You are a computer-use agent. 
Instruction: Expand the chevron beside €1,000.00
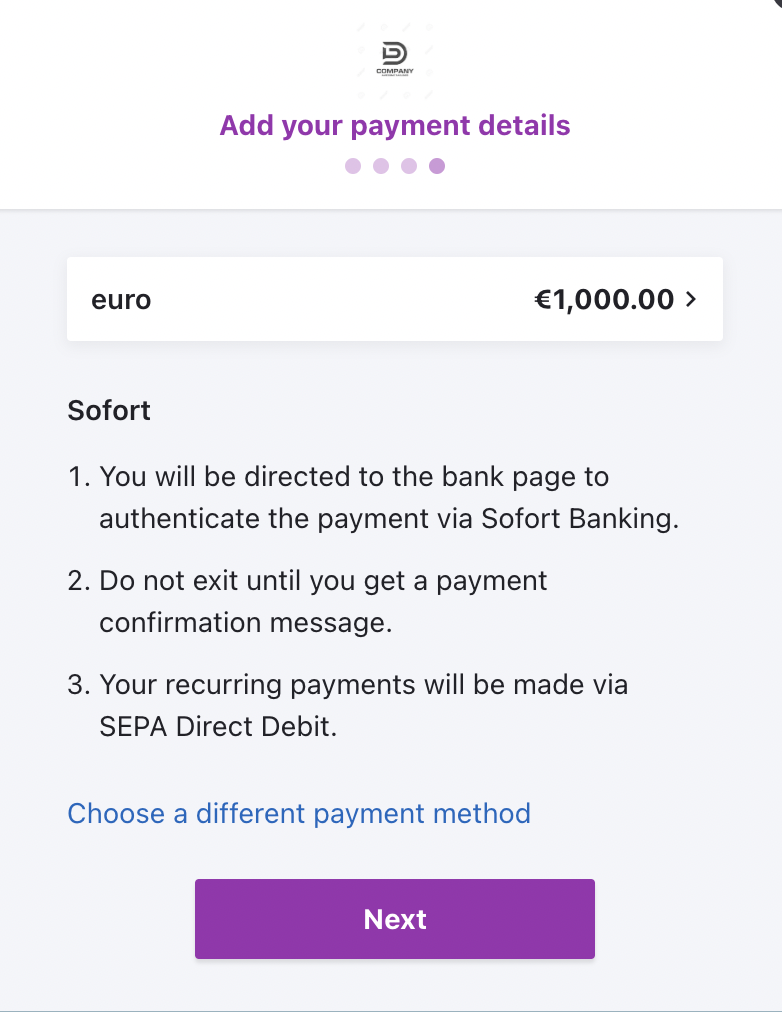tap(691, 299)
